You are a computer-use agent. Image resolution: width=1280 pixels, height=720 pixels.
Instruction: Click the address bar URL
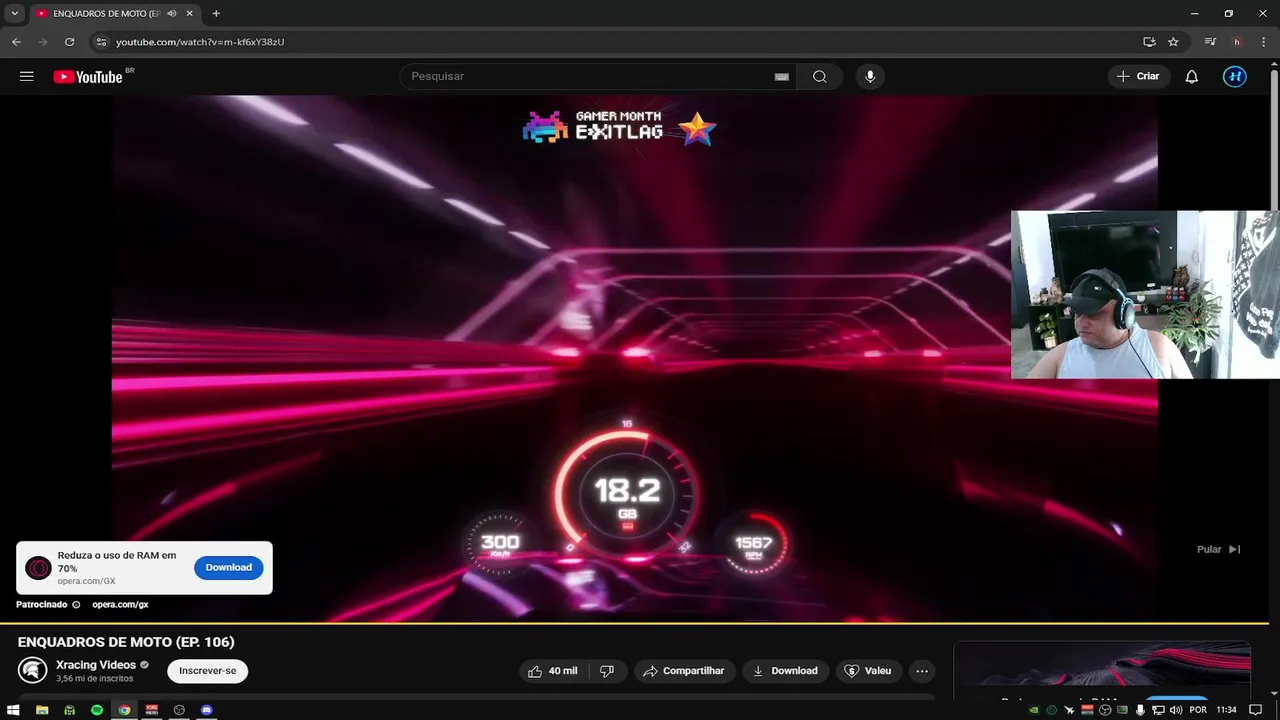(x=200, y=42)
